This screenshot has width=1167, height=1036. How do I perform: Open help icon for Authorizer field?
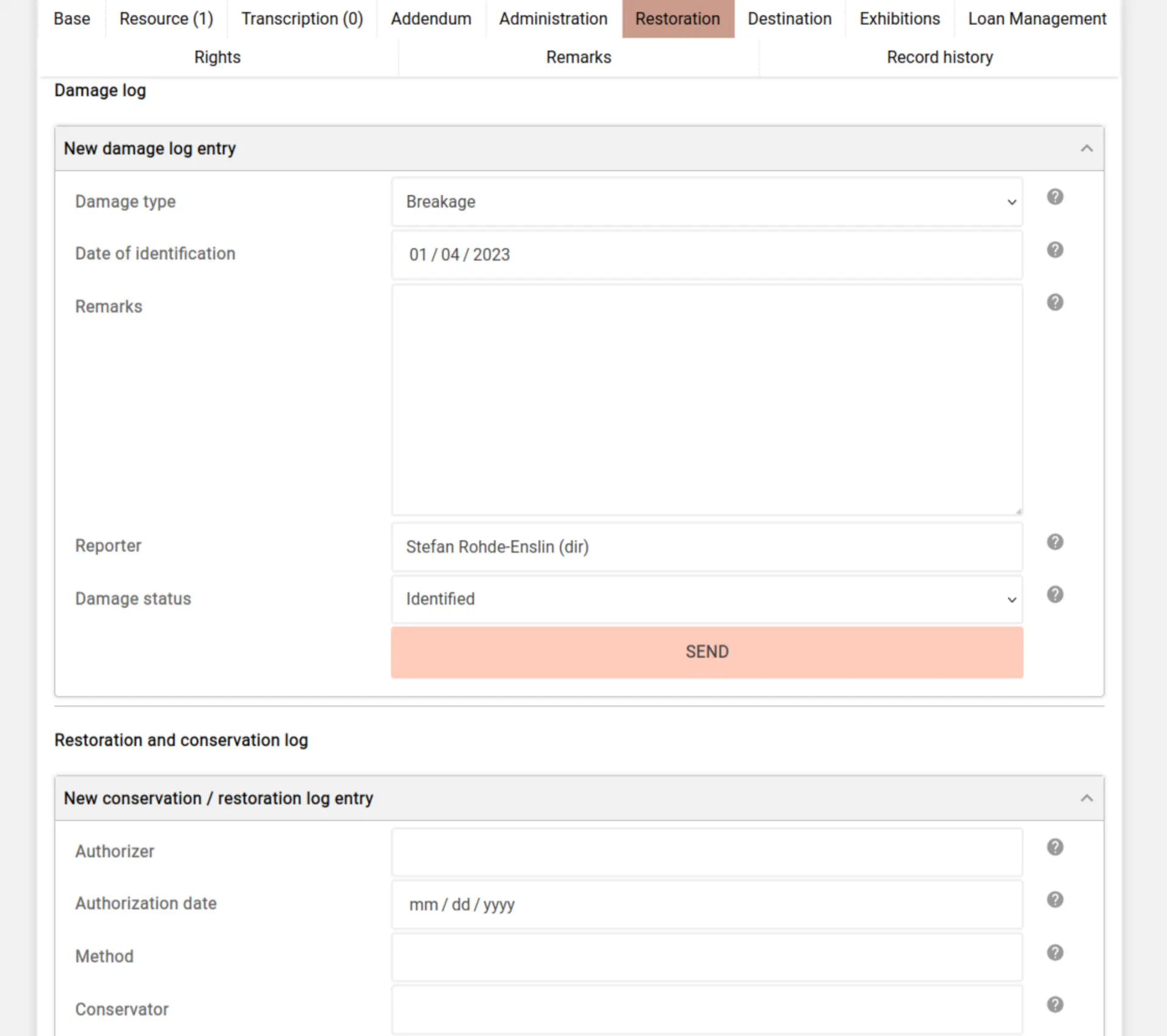point(1055,847)
